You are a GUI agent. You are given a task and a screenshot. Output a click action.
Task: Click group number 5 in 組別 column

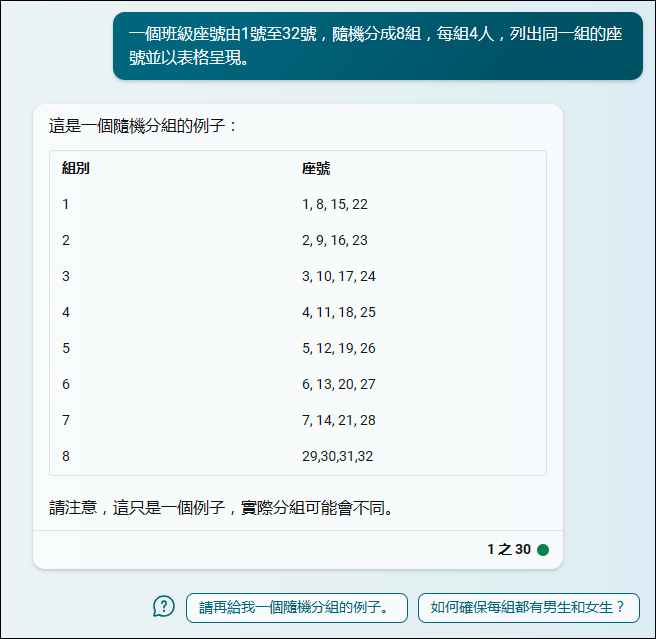(66, 348)
